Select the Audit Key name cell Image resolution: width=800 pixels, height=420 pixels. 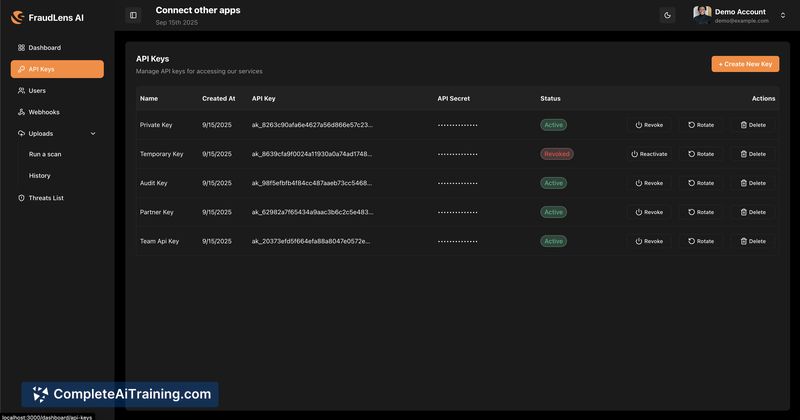154,183
